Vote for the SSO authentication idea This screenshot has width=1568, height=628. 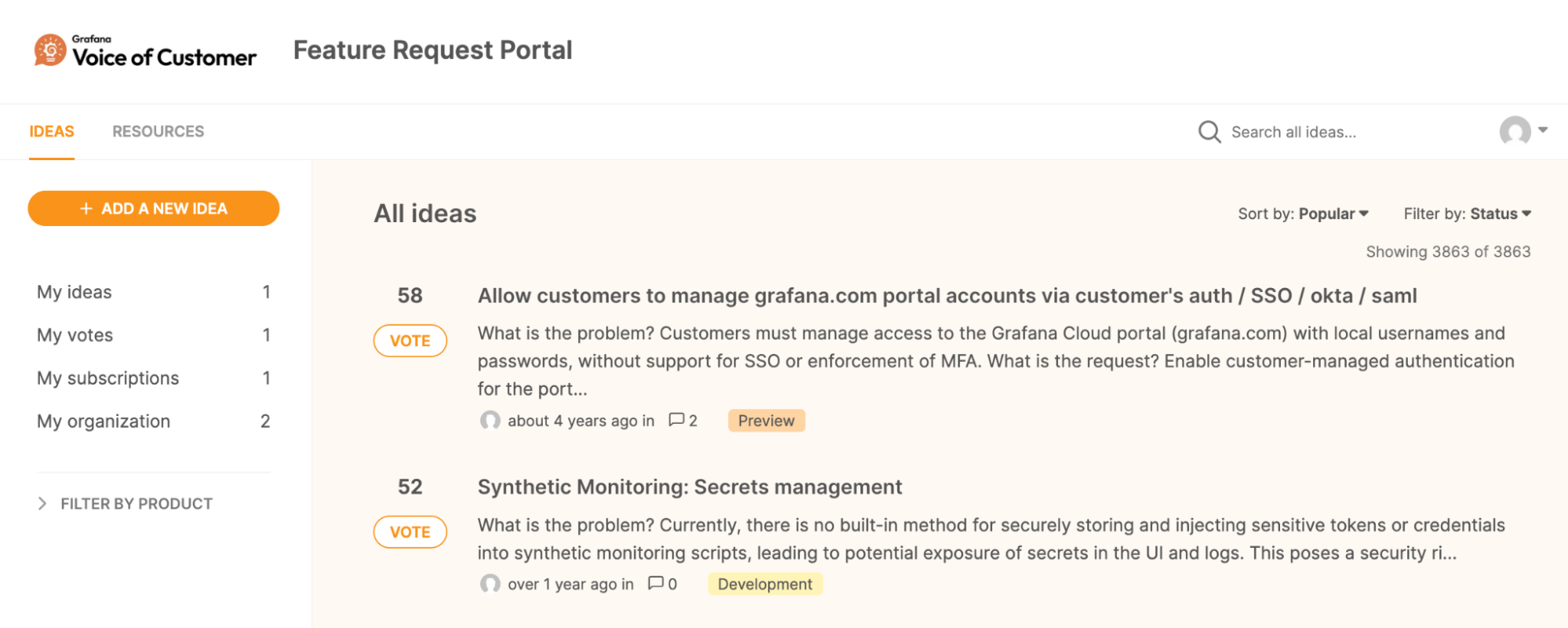tap(410, 341)
